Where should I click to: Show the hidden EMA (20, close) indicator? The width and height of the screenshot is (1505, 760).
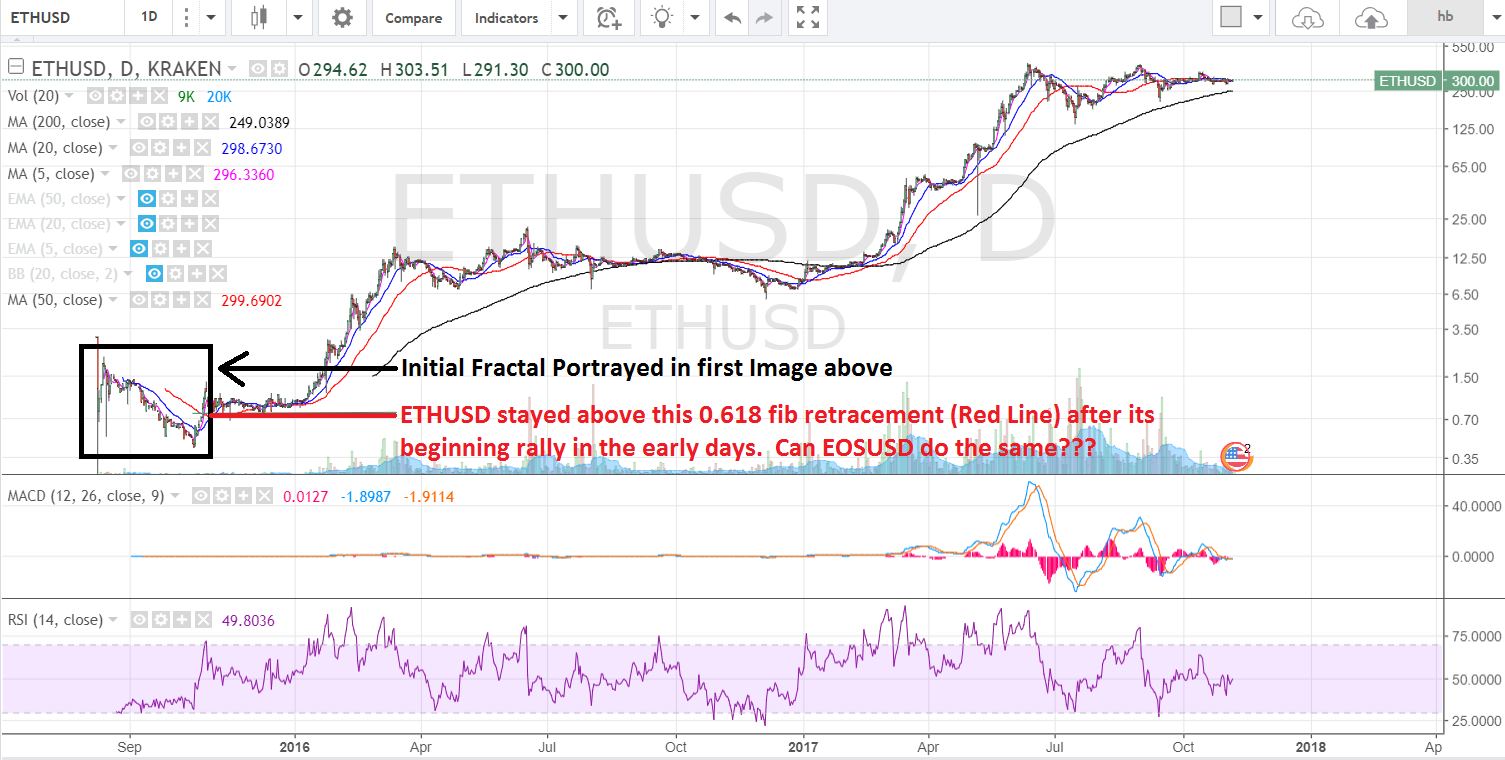[148, 224]
